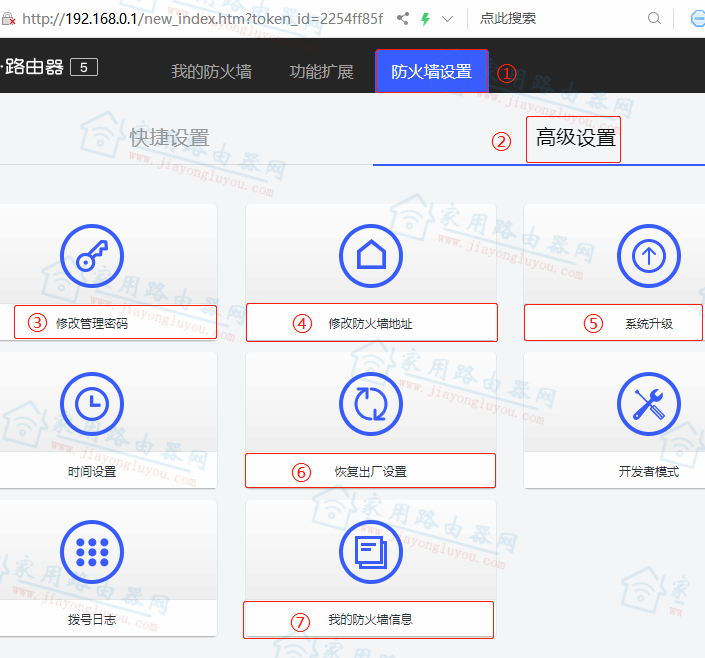
Task: Click the house icon for 修改防火墙地址
Action: 371,256
